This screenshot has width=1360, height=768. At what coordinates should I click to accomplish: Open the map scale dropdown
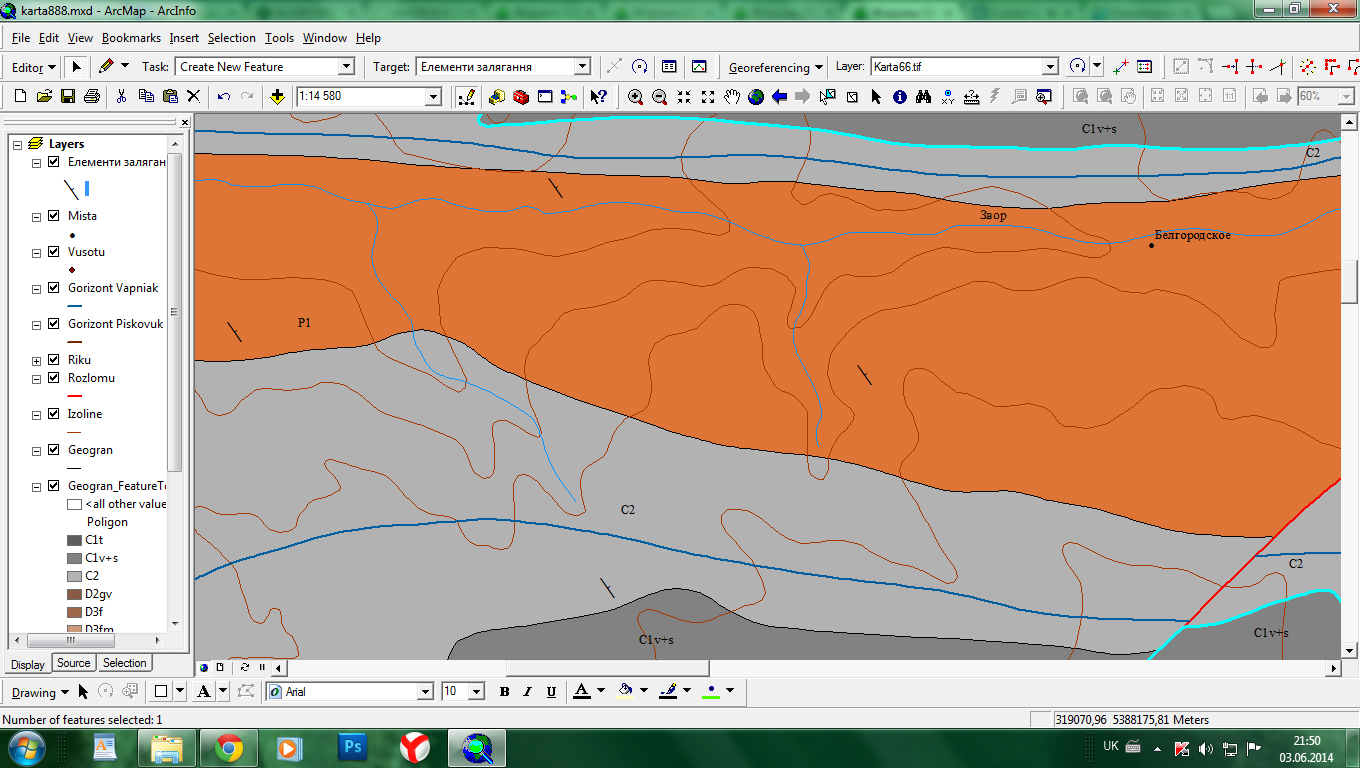click(433, 97)
